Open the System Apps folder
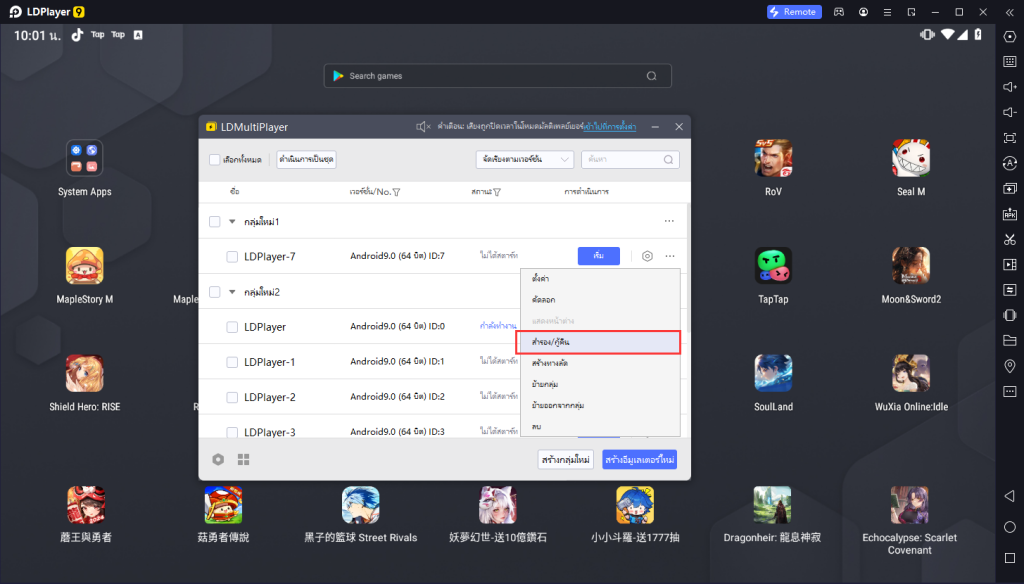Image resolution: width=1024 pixels, height=584 pixels. click(84, 159)
